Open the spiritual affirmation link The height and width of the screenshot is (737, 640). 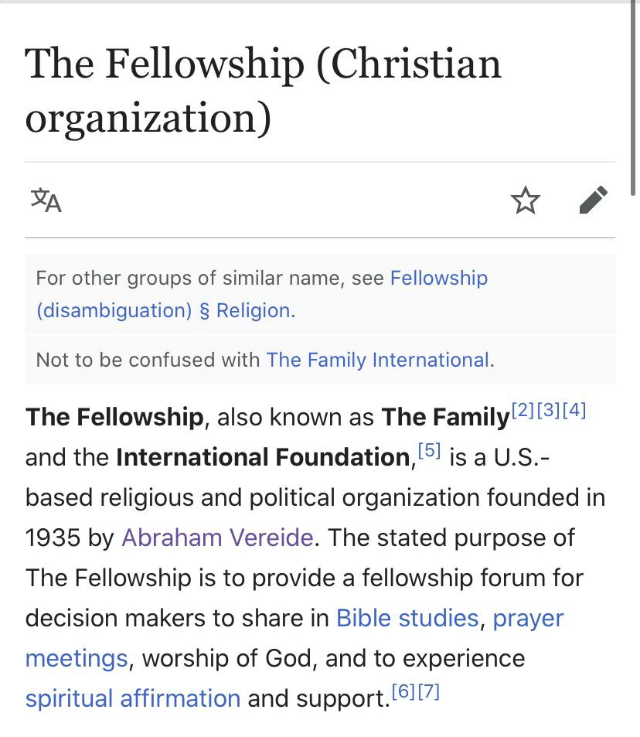pyautogui.click(x=133, y=698)
